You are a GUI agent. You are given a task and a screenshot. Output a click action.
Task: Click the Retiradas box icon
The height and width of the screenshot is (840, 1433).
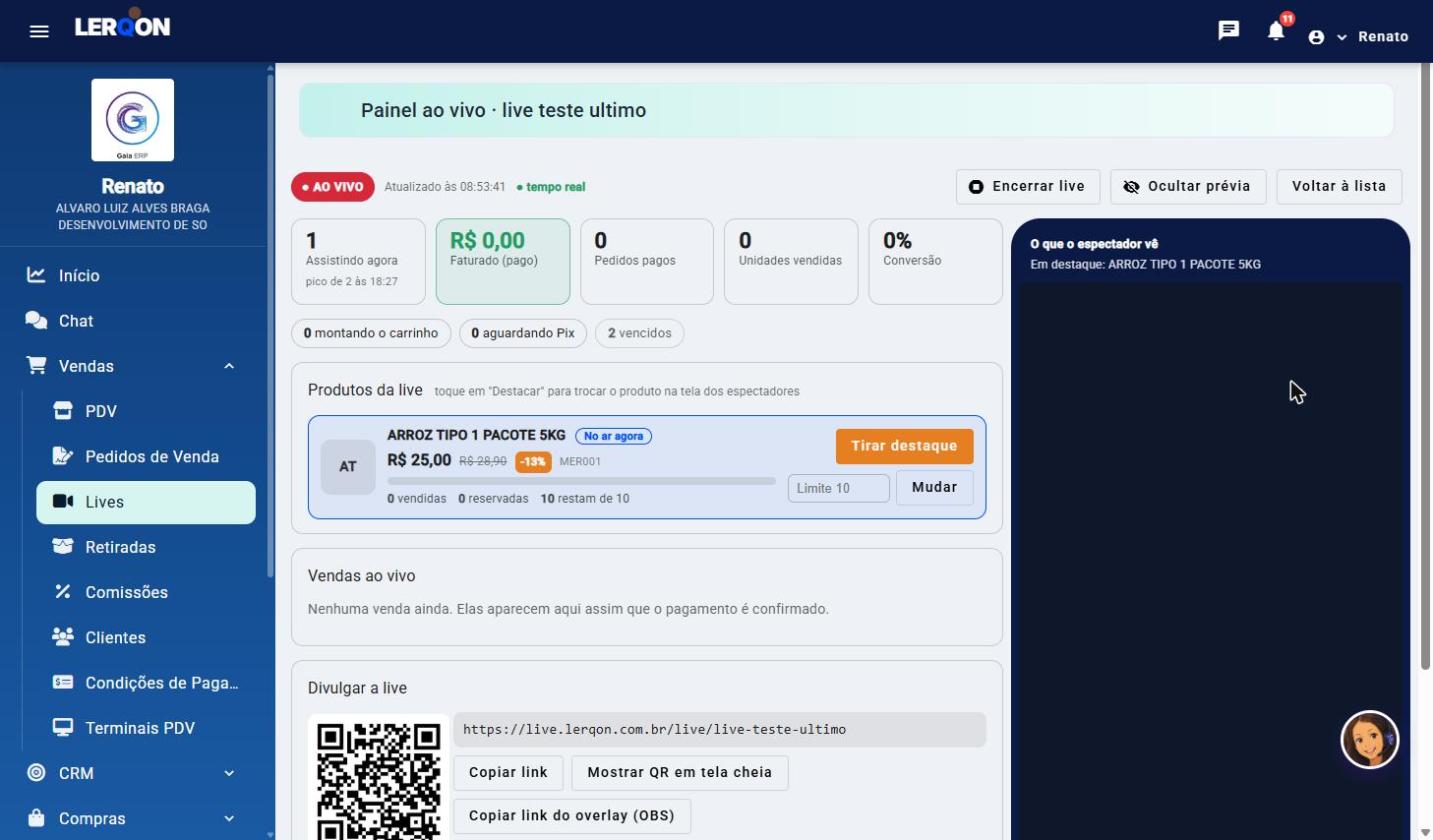(63, 546)
